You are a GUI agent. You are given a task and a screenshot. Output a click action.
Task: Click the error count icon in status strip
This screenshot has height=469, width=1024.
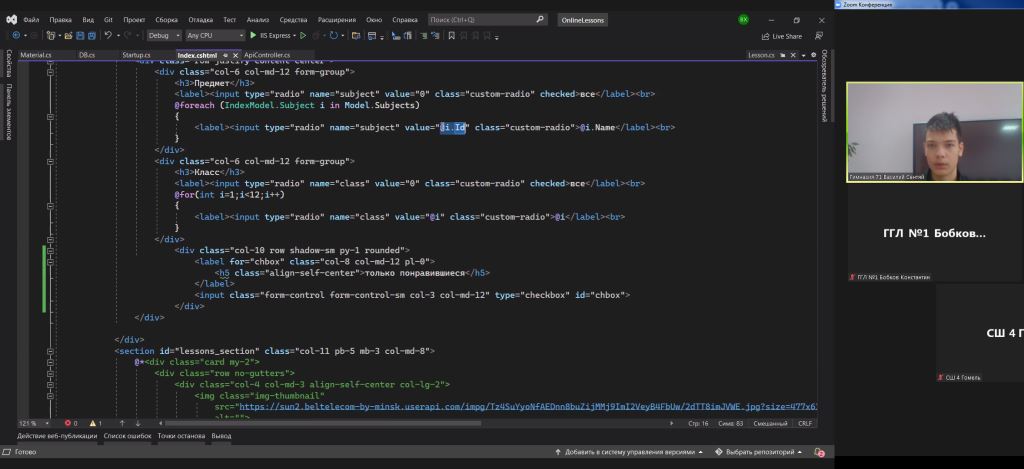[x=68, y=423]
